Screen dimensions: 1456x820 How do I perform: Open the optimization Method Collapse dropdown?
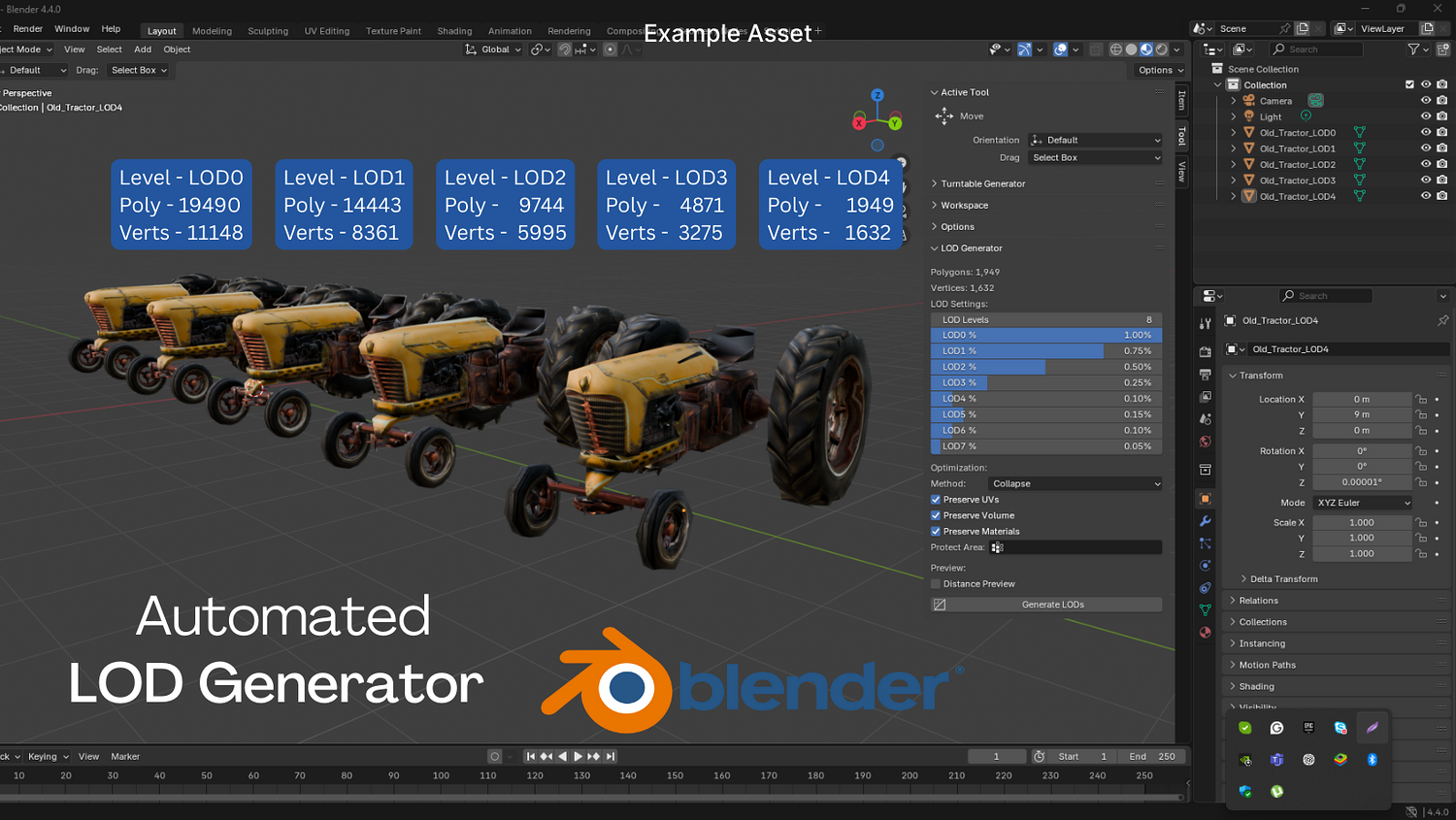1075,483
